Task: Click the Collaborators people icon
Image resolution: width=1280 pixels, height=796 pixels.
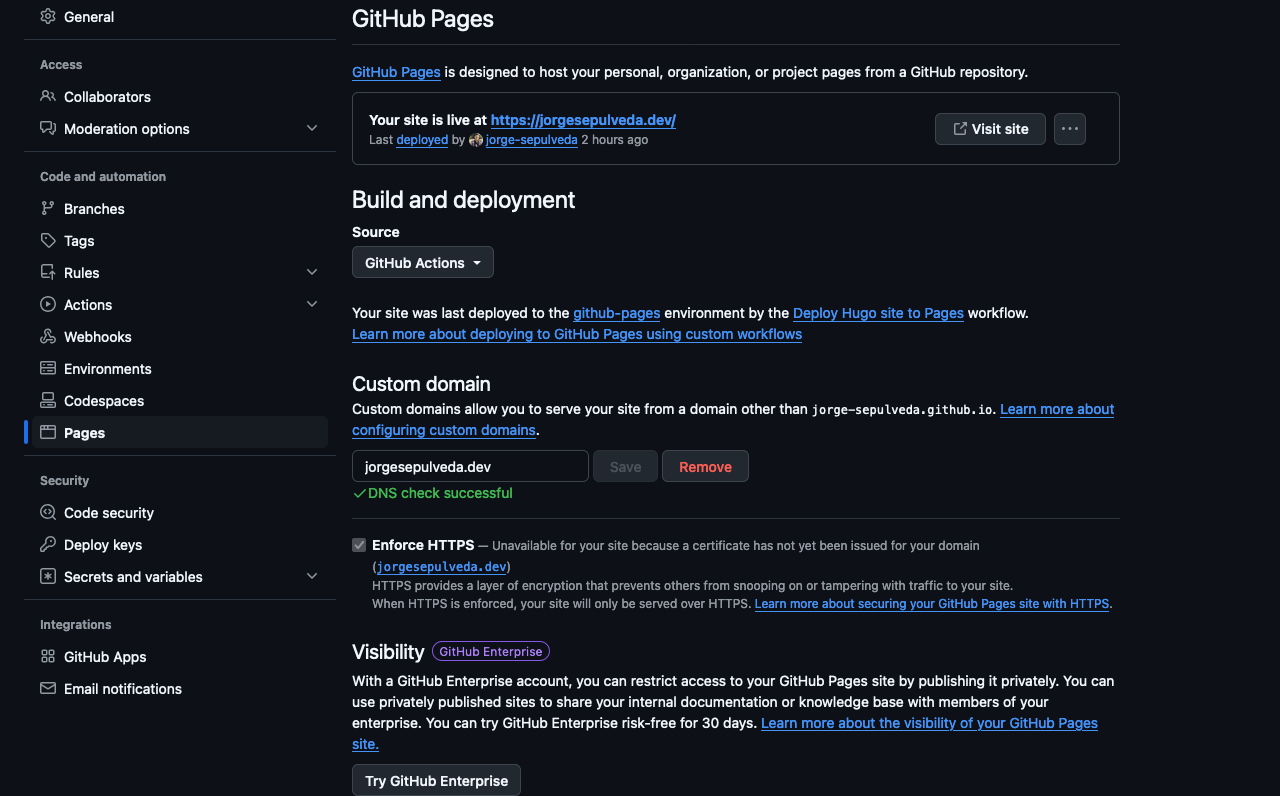Action: [x=48, y=97]
